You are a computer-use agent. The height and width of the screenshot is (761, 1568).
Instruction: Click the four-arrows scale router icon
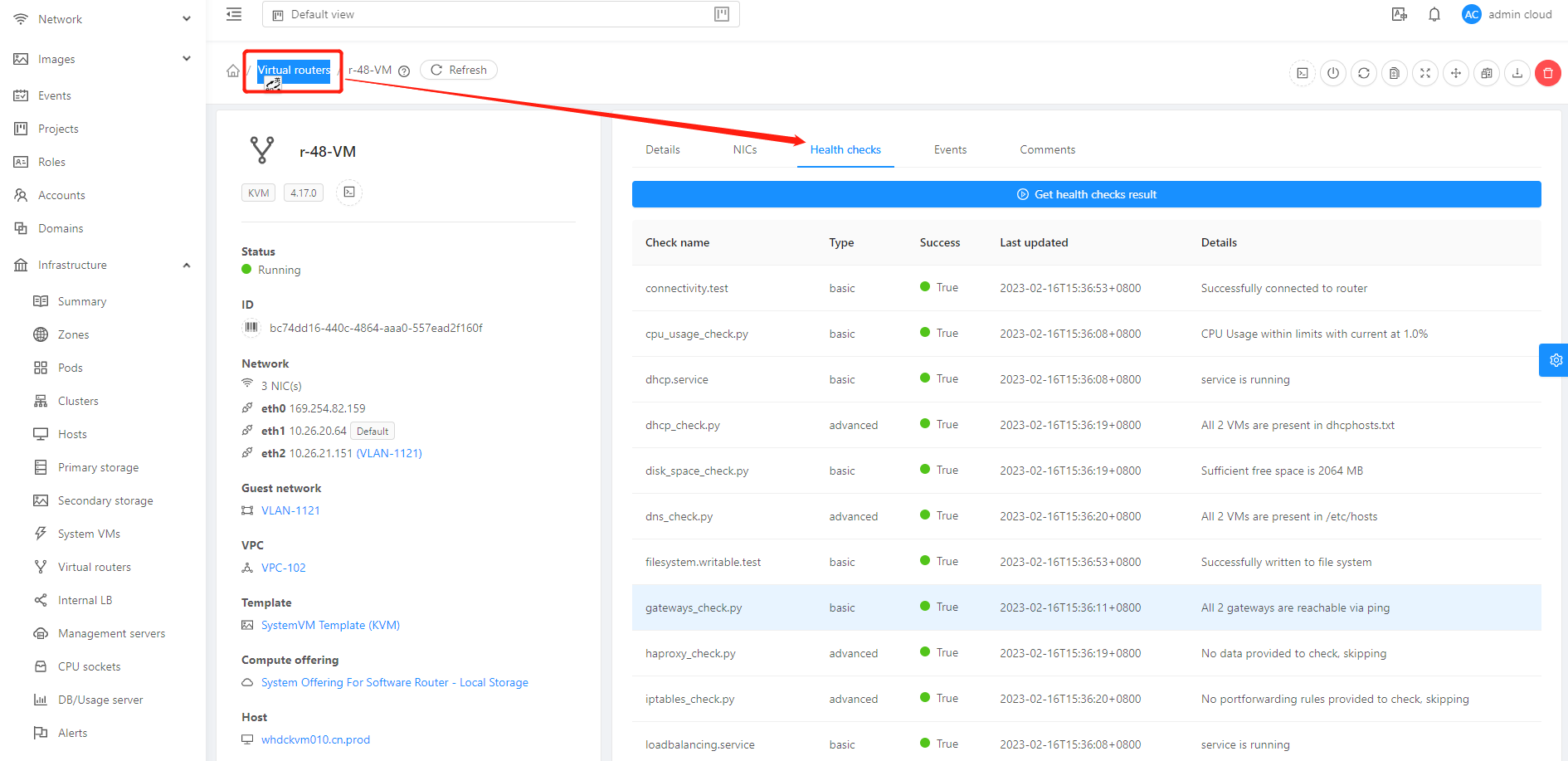pos(1425,73)
